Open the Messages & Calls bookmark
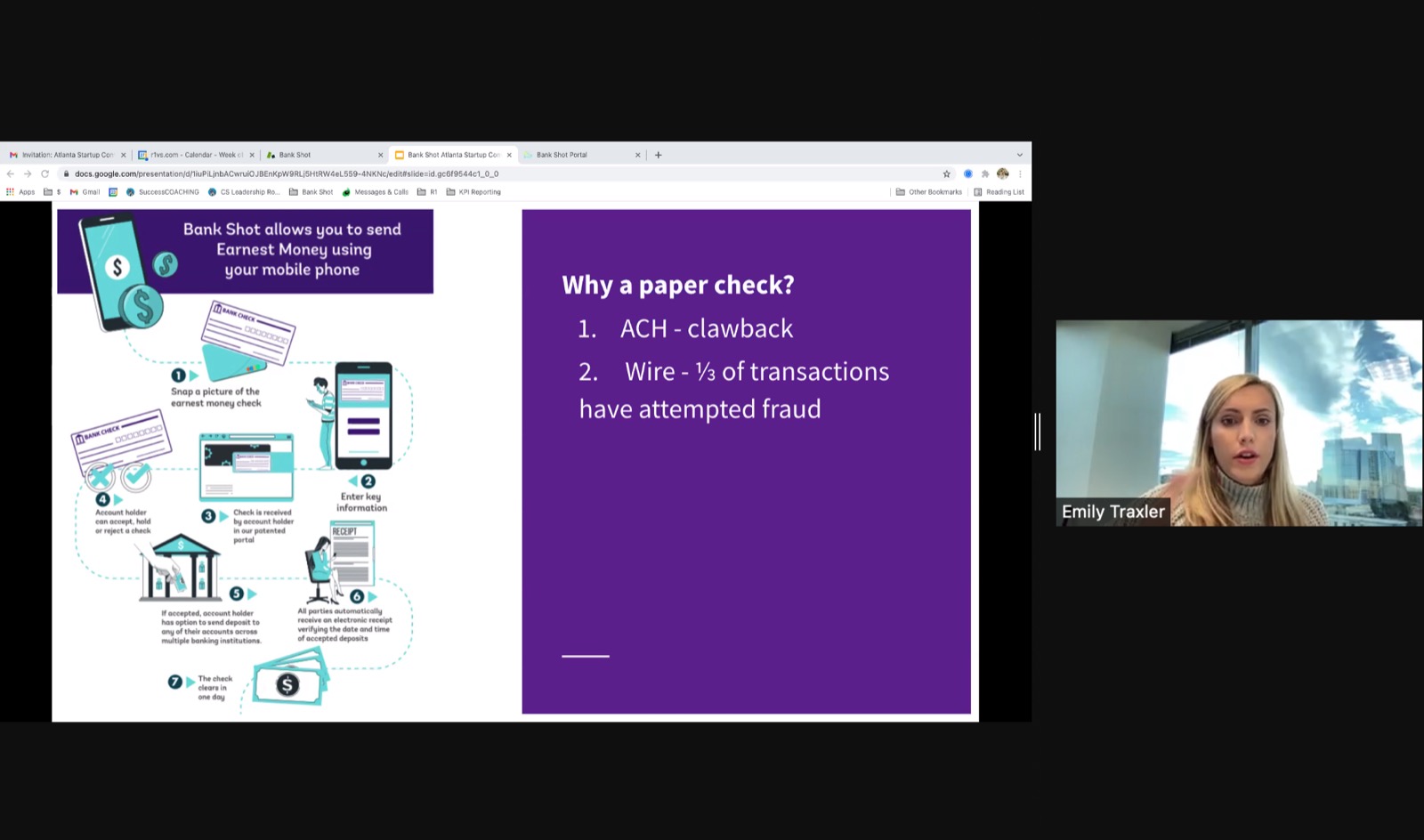1424x840 pixels. [x=376, y=192]
